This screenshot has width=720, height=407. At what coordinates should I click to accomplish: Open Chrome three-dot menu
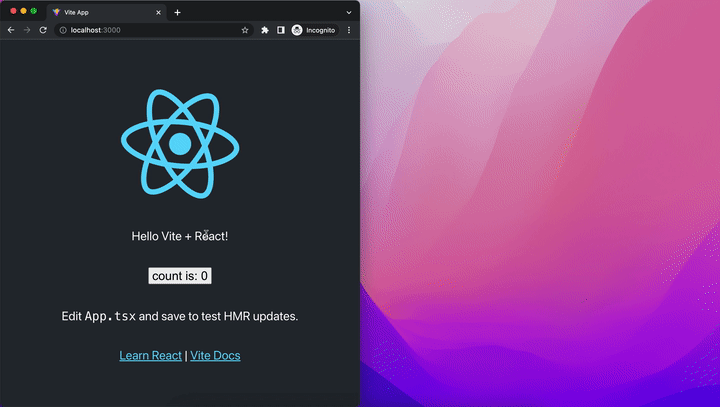(x=349, y=30)
